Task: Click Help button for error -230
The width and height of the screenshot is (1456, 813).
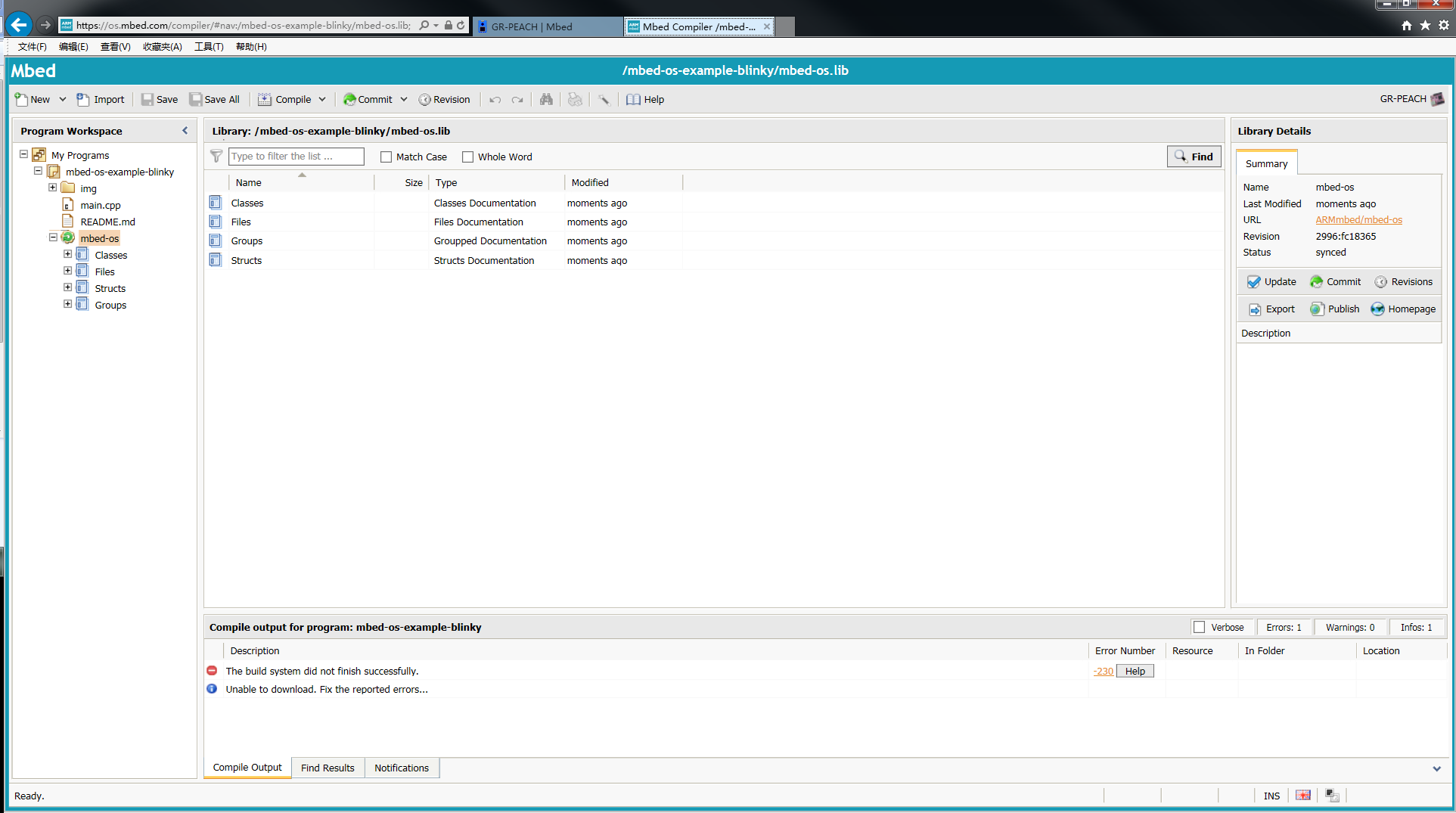Action: pyautogui.click(x=1135, y=672)
